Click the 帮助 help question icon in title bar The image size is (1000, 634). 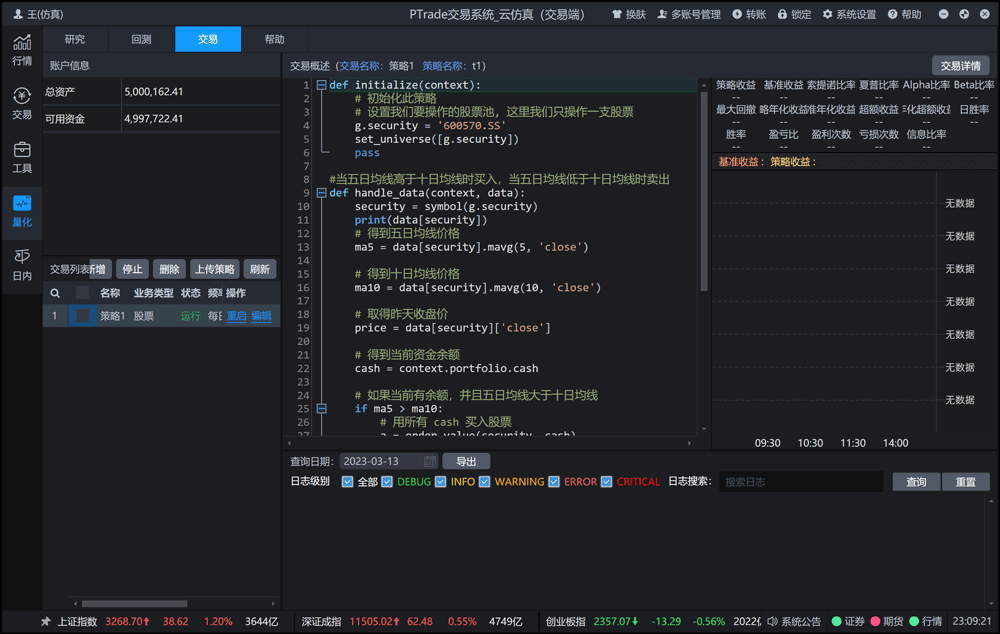(x=892, y=14)
